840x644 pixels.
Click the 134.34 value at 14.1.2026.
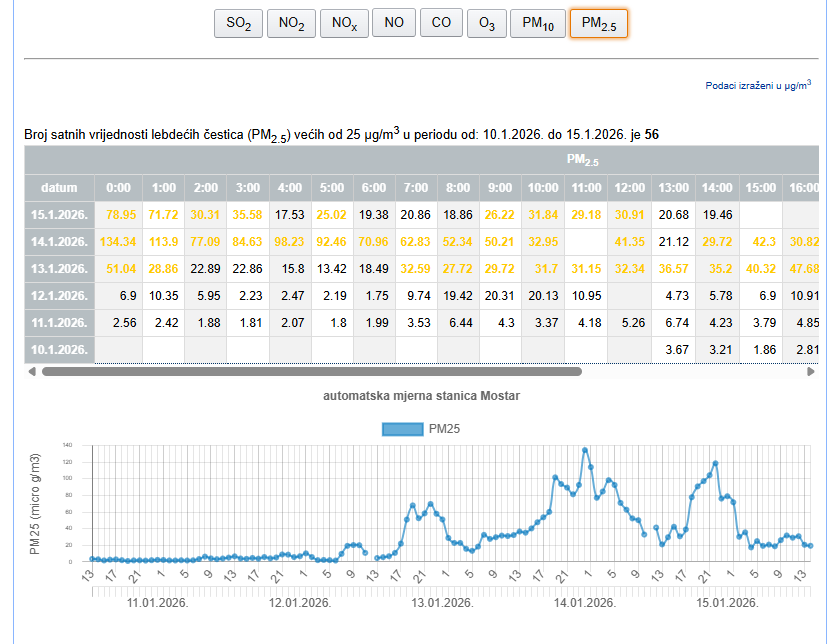tap(118, 241)
